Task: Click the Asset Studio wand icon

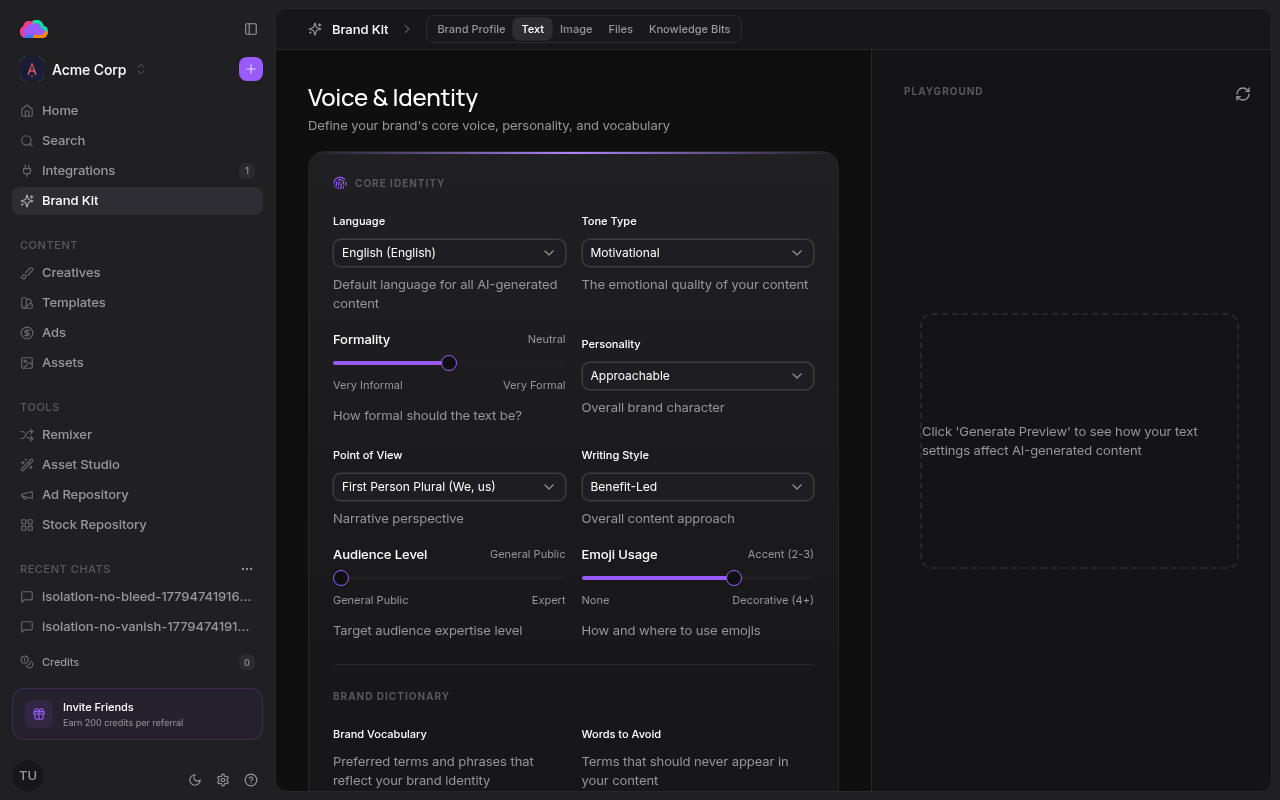Action: tap(27, 465)
